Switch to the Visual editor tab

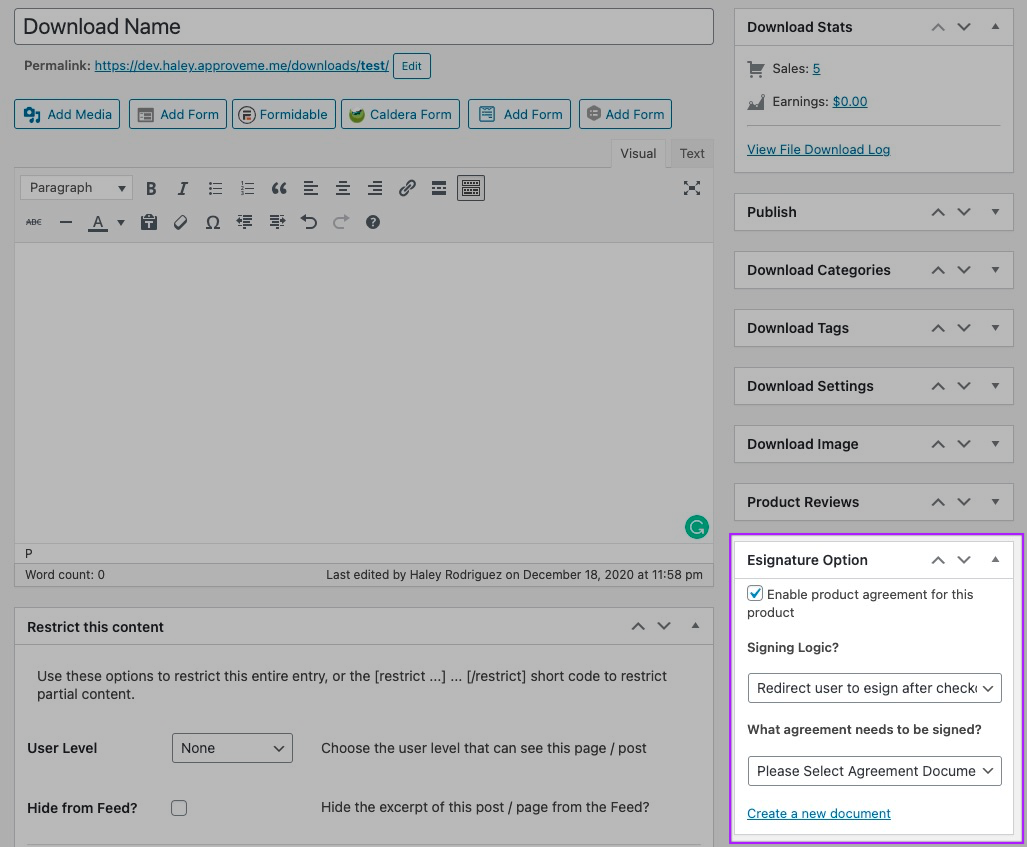tap(640, 153)
